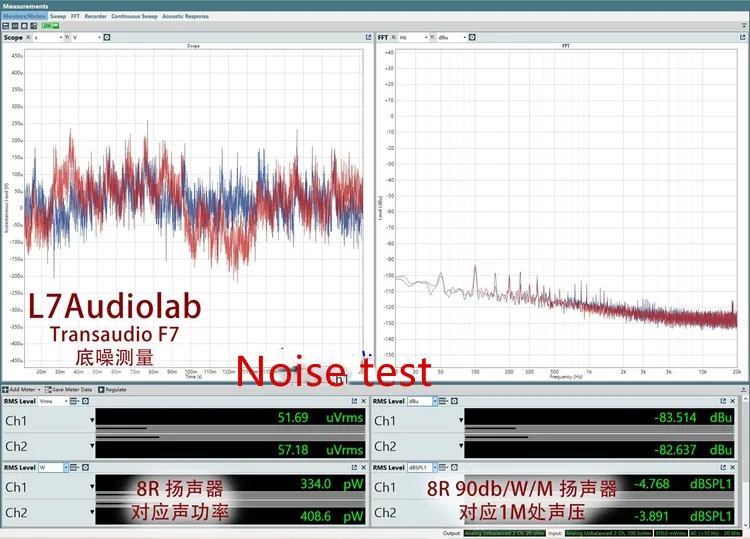Pop out the Vrms RMS Level meter
Image resolution: width=750 pixels, height=539 pixels.
(354, 401)
